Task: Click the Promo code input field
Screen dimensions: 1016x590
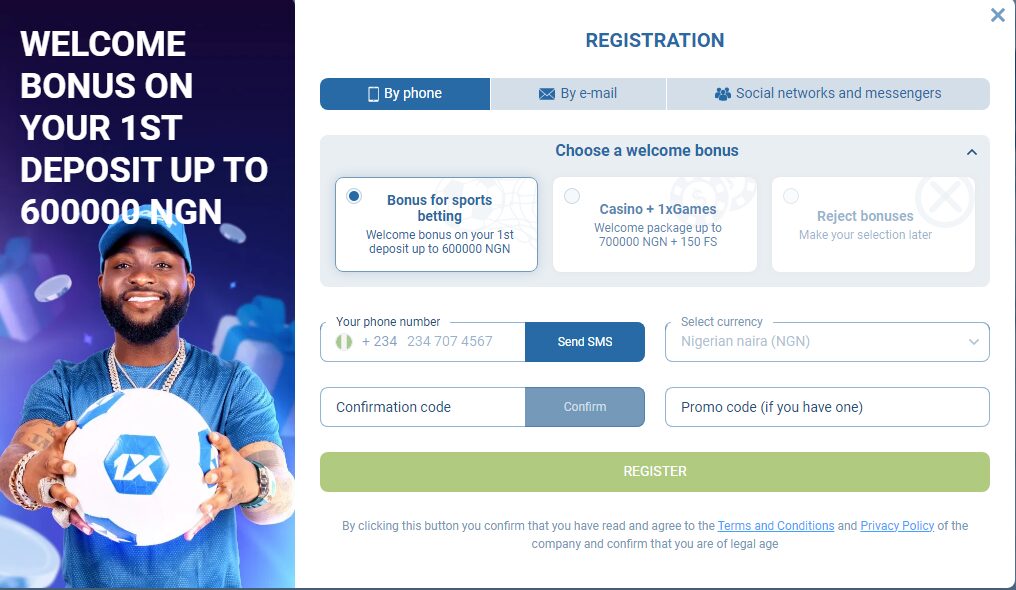Action: [x=827, y=407]
